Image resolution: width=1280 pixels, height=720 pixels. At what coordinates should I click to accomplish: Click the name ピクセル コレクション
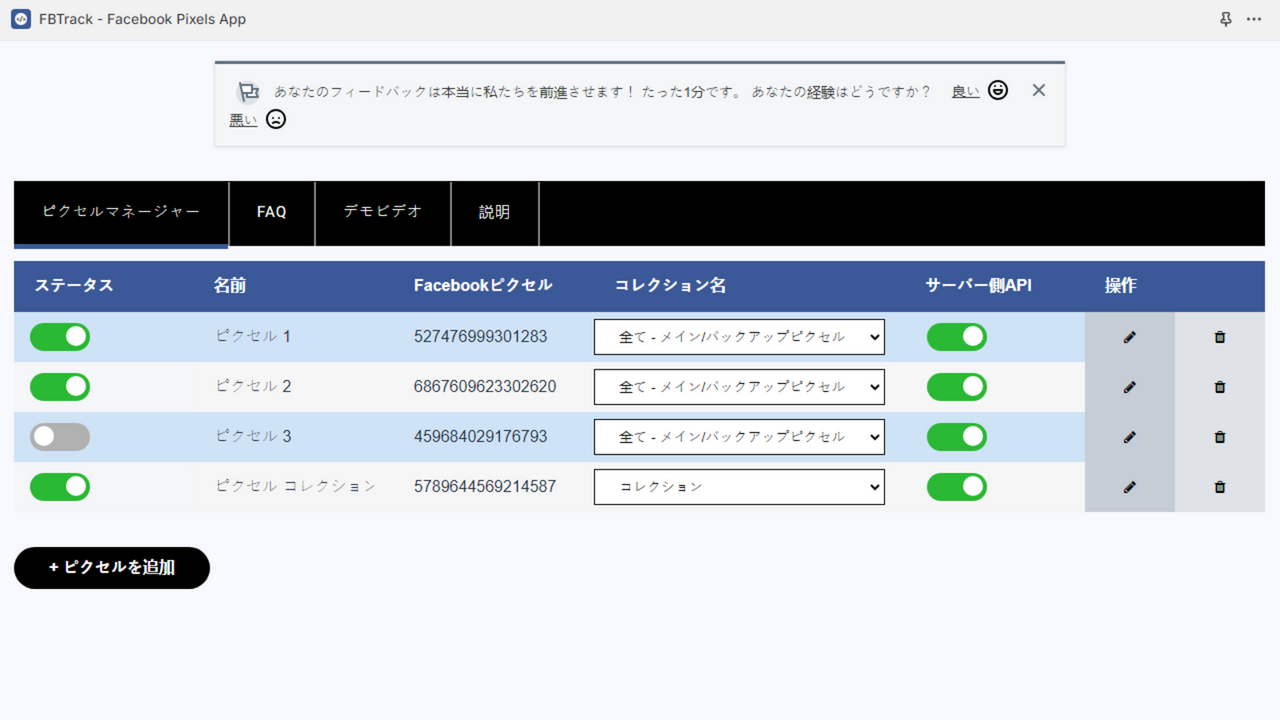coord(296,487)
